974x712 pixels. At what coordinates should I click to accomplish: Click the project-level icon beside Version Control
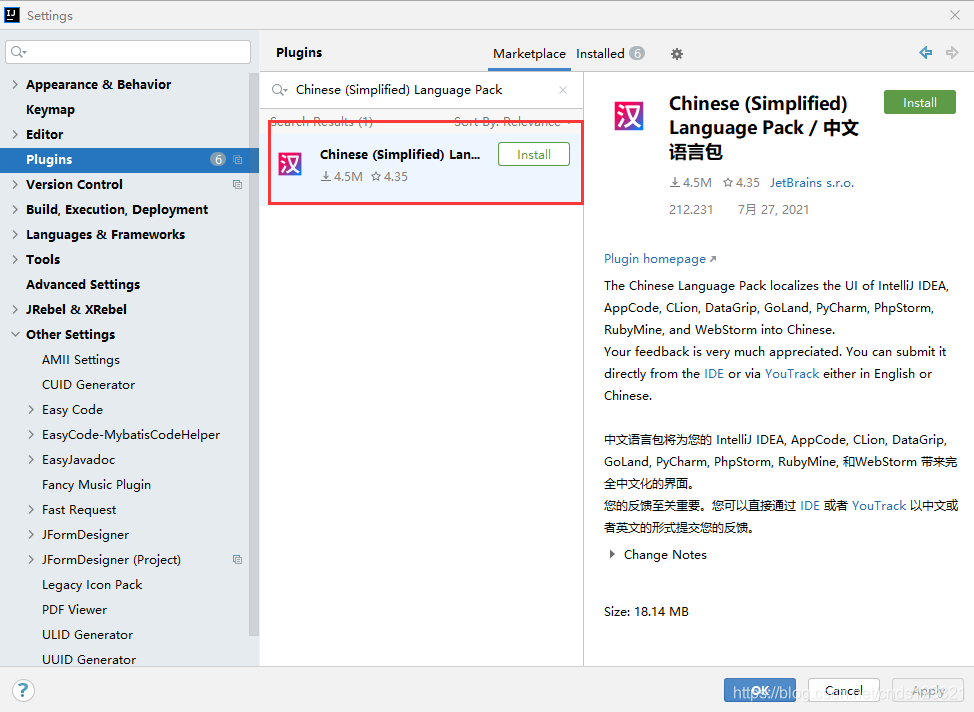coord(237,185)
